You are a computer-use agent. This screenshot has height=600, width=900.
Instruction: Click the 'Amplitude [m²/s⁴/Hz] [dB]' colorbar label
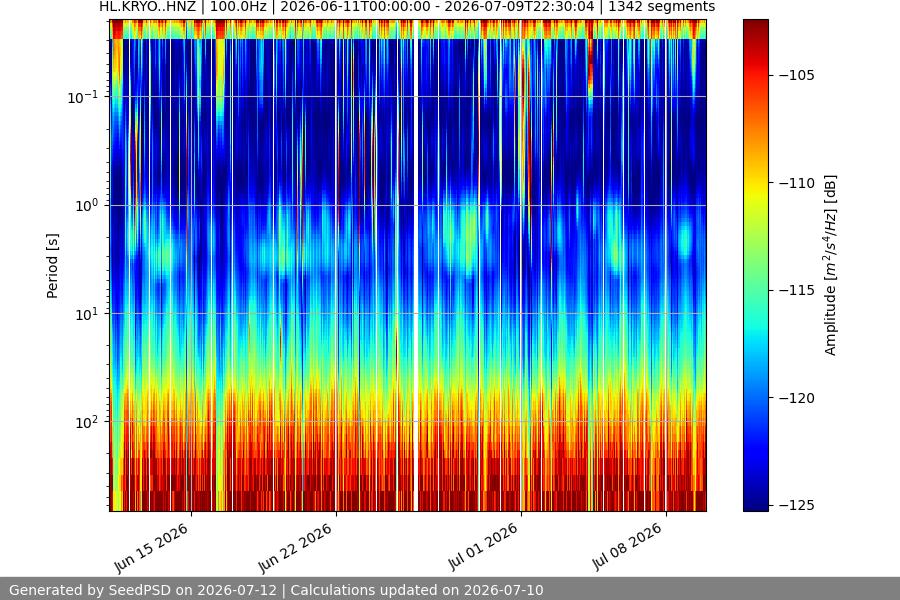pyautogui.click(x=831, y=265)
